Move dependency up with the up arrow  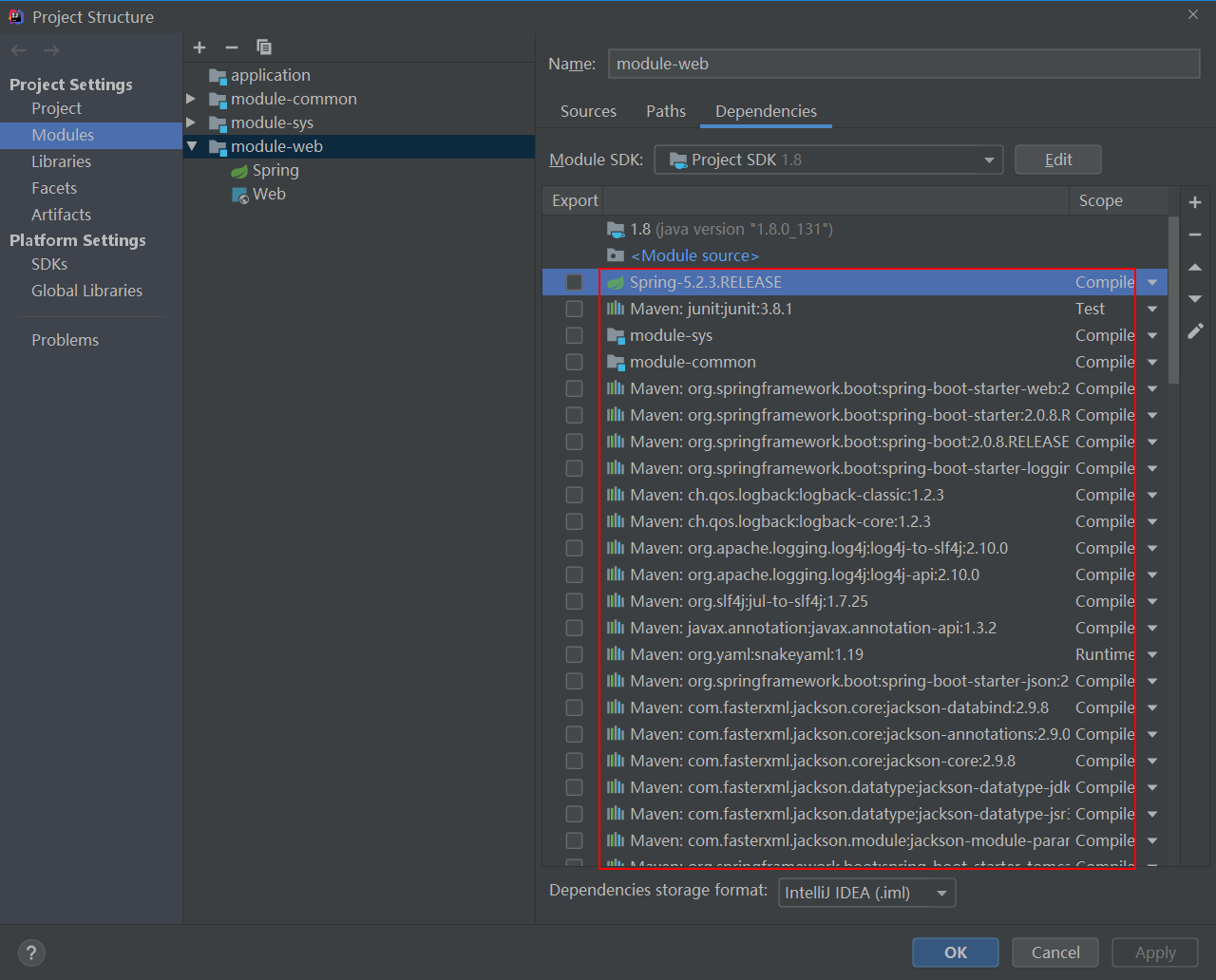click(x=1195, y=267)
